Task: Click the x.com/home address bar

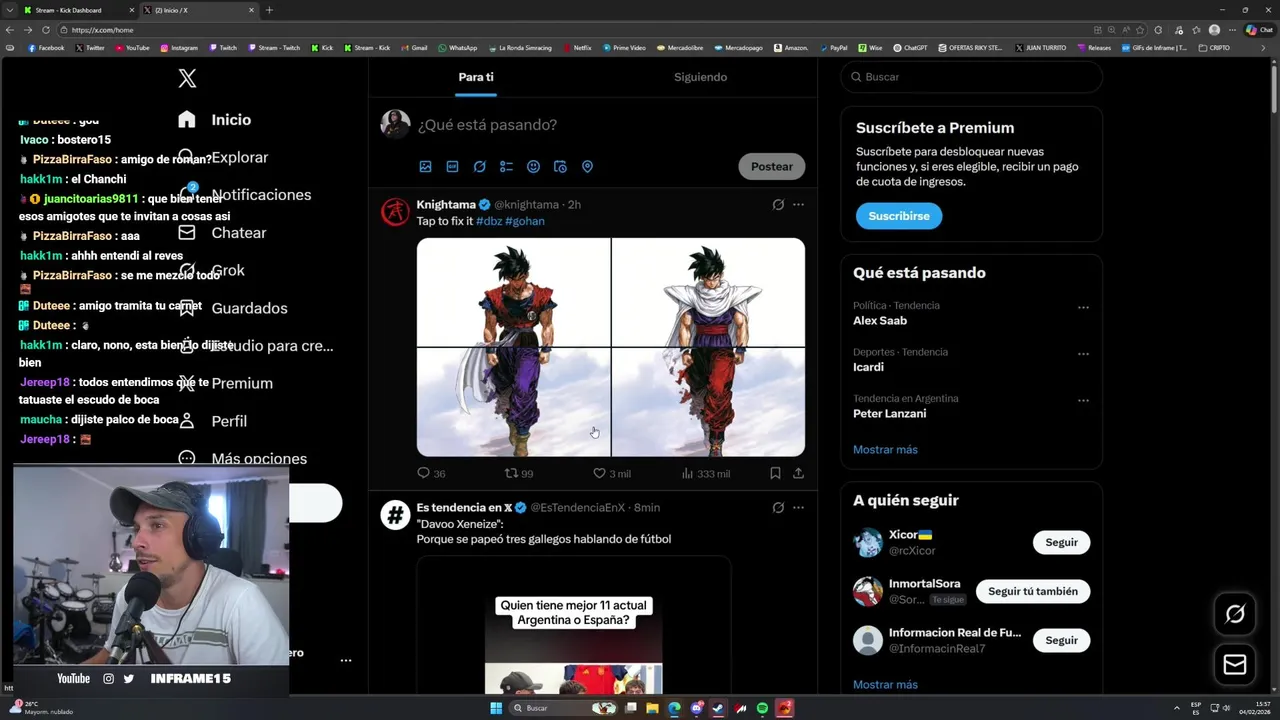Action: (570, 30)
